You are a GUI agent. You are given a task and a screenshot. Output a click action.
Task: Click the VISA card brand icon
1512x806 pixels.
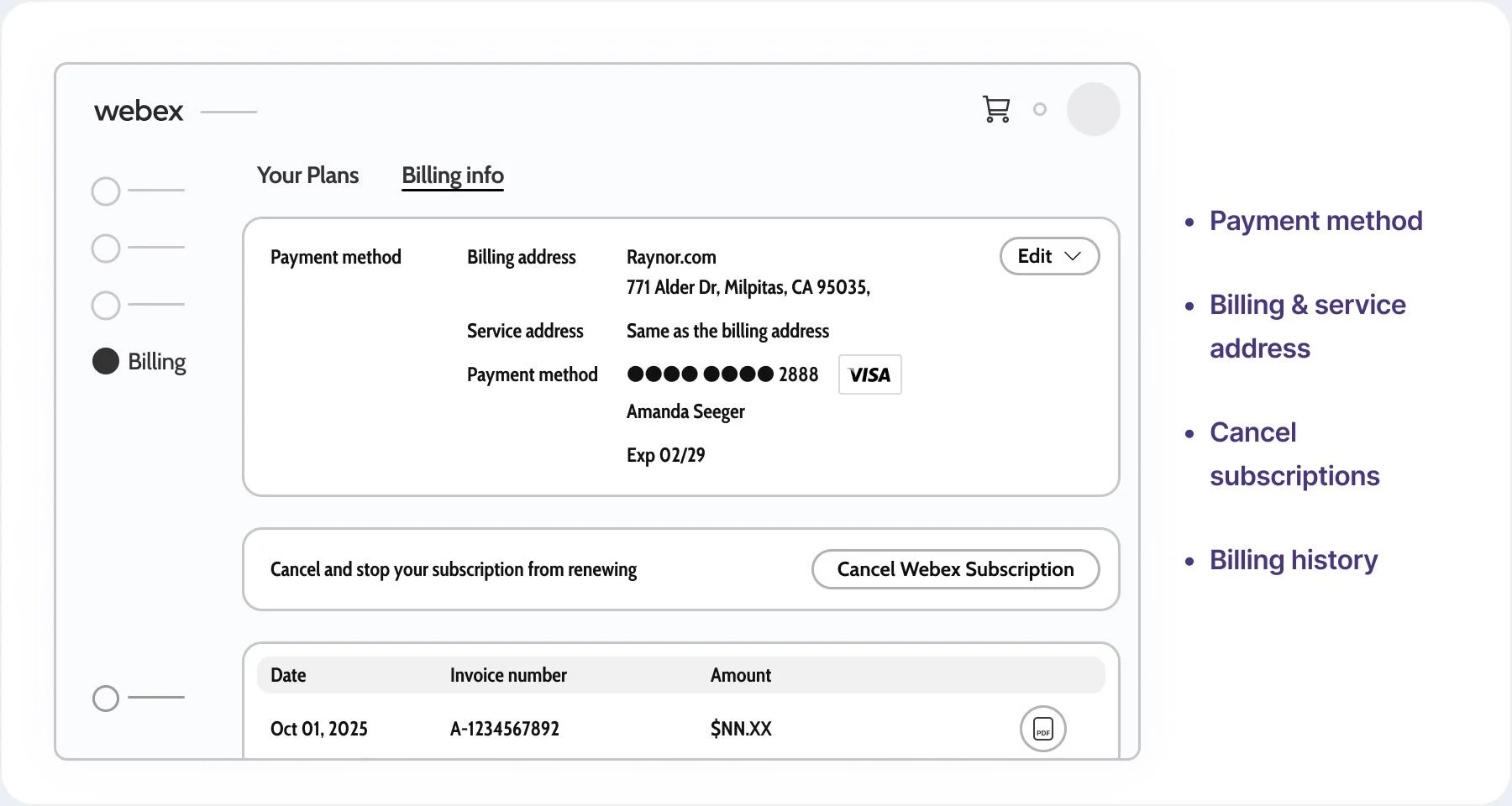click(x=869, y=374)
